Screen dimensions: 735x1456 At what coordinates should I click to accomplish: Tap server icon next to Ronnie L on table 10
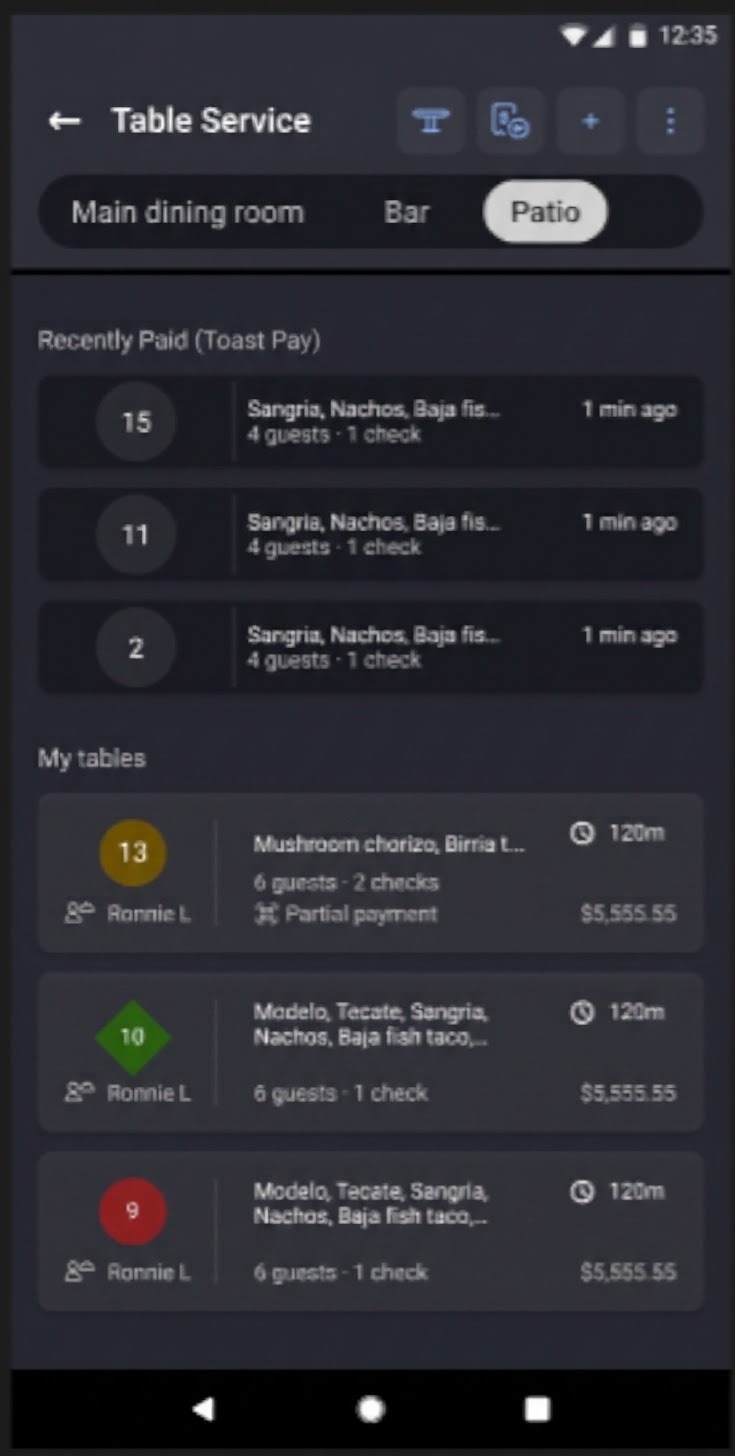pyautogui.click(x=79, y=1093)
